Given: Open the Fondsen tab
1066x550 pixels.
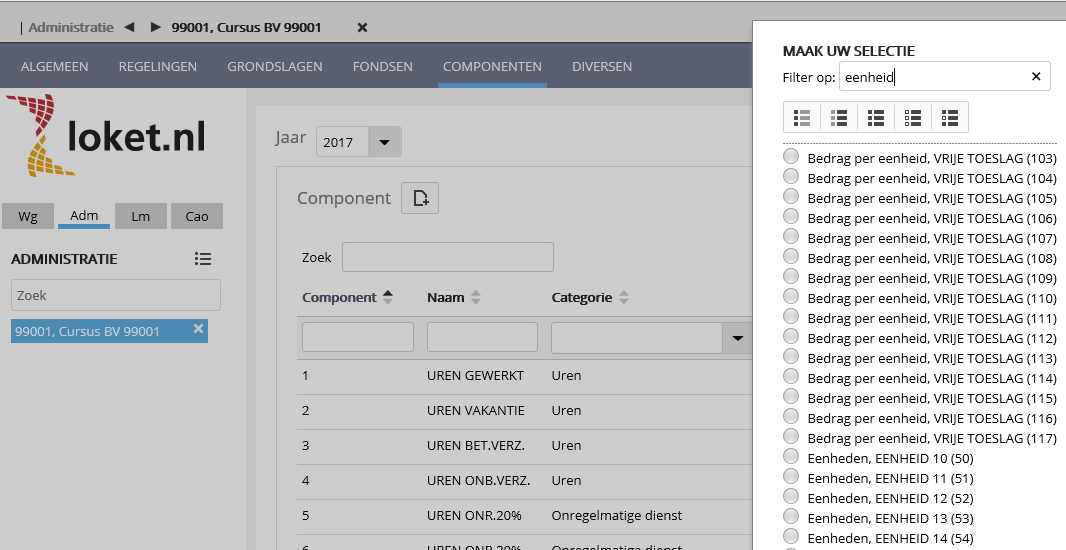Looking at the screenshot, I should point(382,67).
